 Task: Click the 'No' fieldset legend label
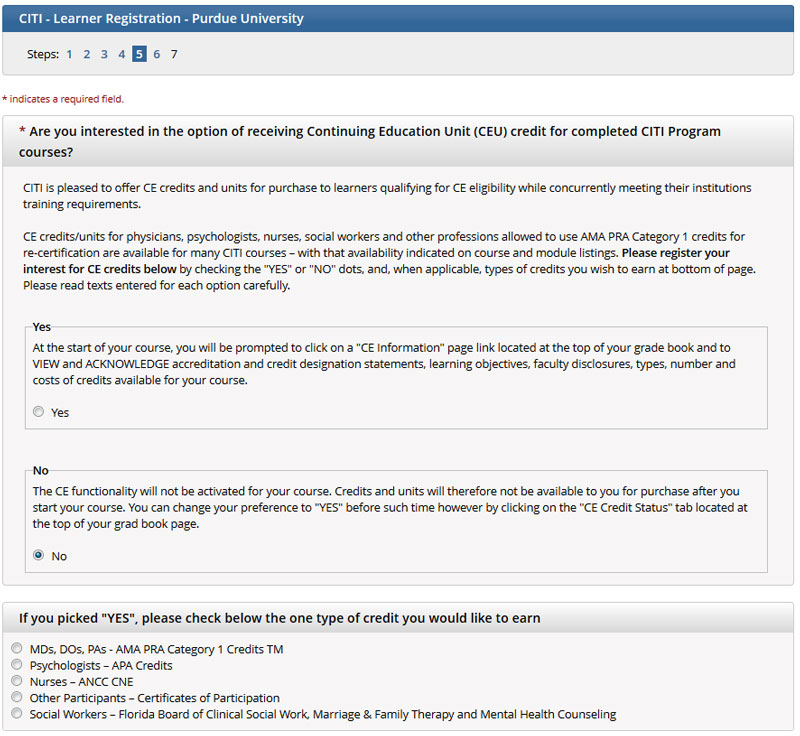point(41,470)
